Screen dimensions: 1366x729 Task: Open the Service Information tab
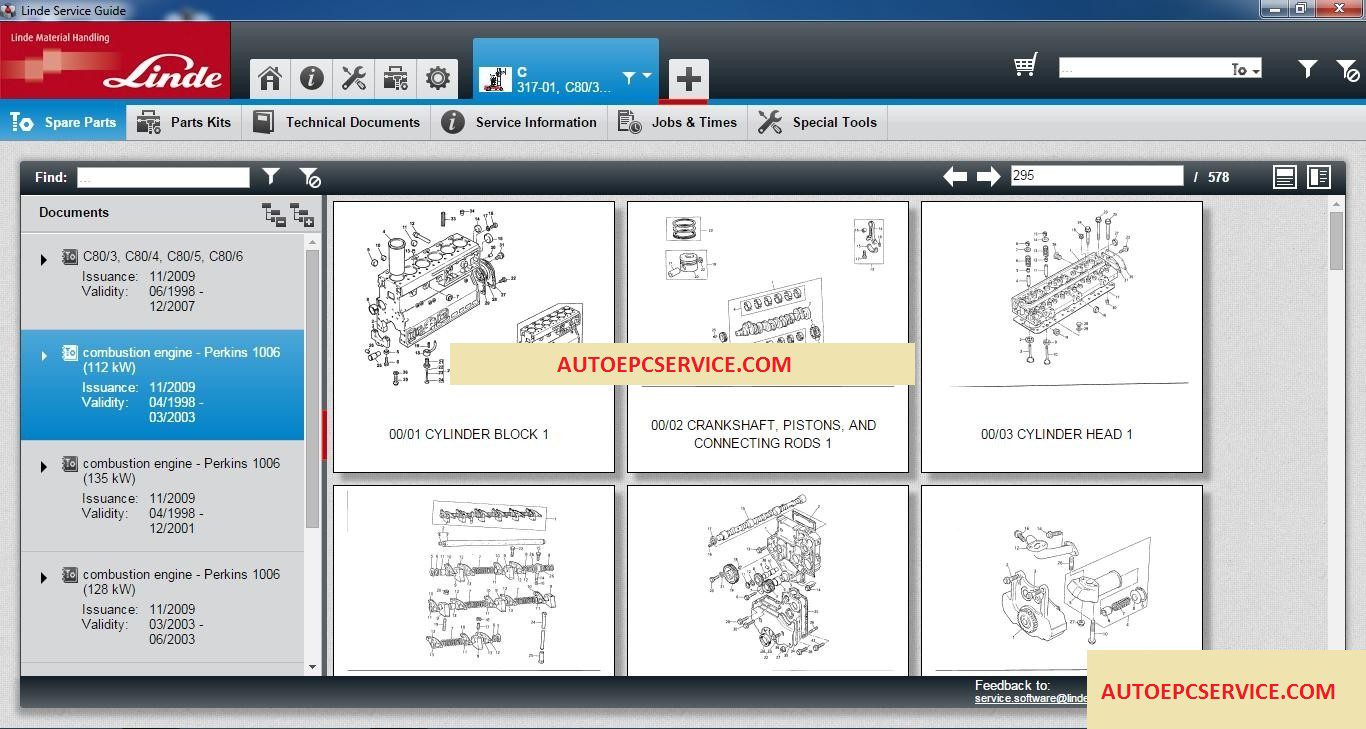point(520,122)
